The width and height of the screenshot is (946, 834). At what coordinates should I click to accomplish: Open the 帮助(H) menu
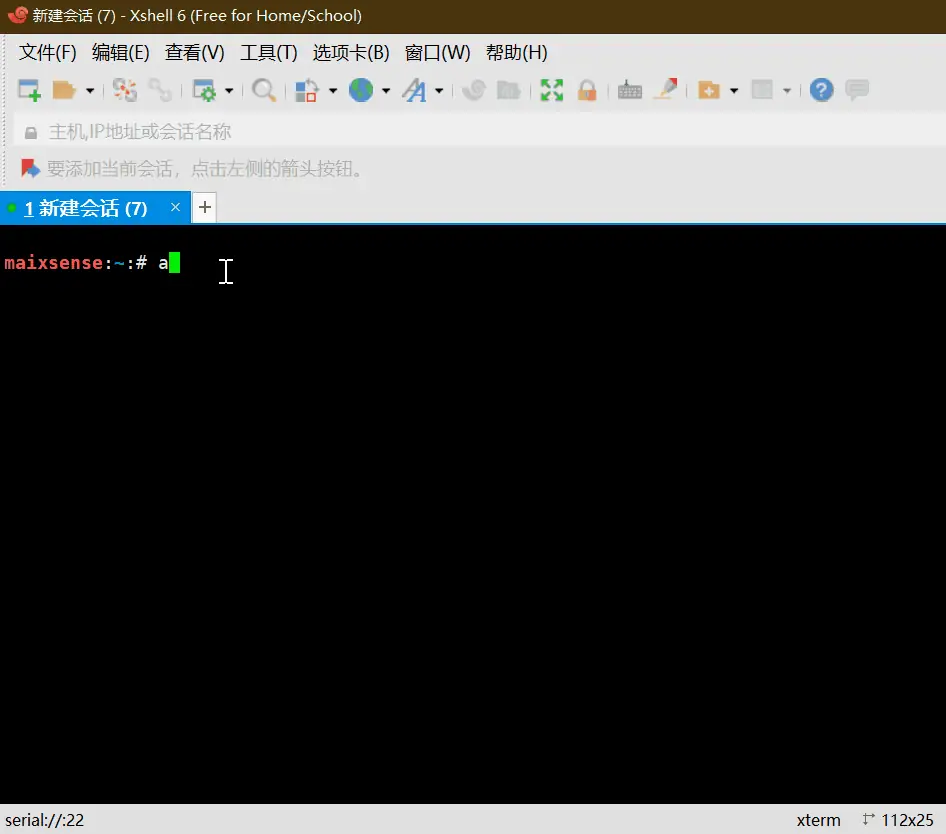[517, 53]
